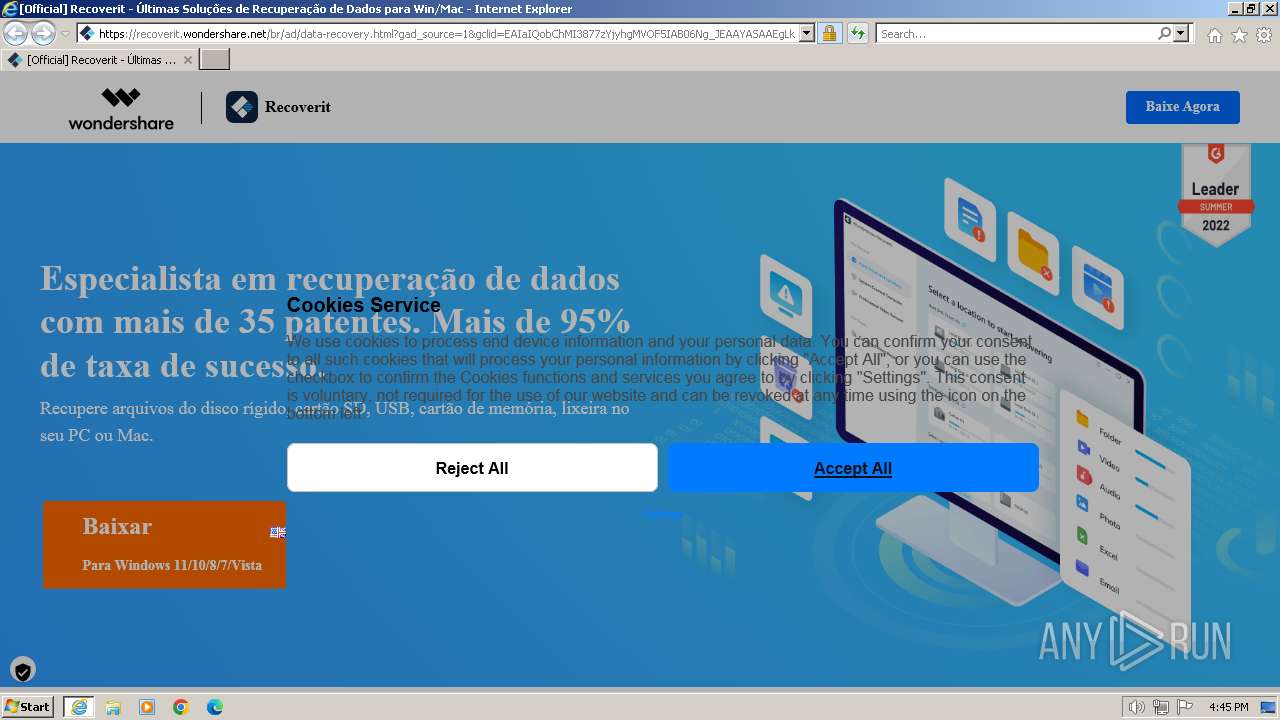This screenshot has height=720, width=1280.
Task: Click the Recoverit product logo icon
Action: (242, 107)
